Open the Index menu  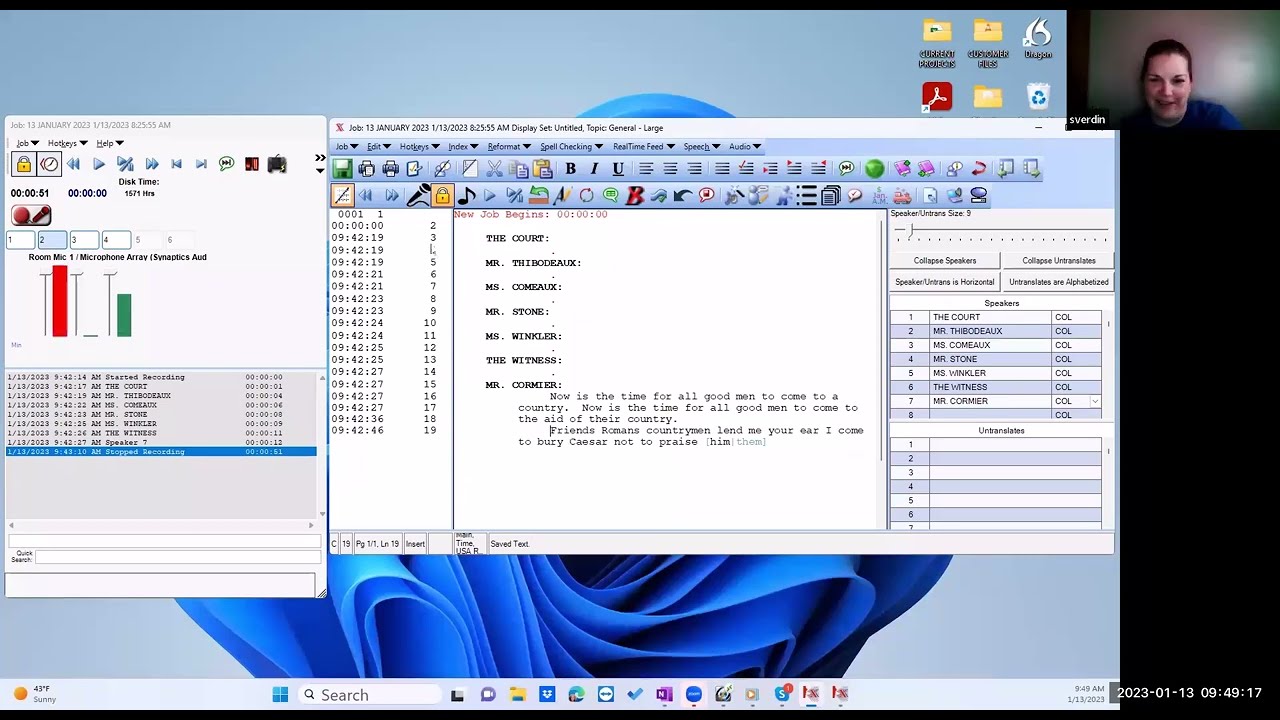(462, 147)
